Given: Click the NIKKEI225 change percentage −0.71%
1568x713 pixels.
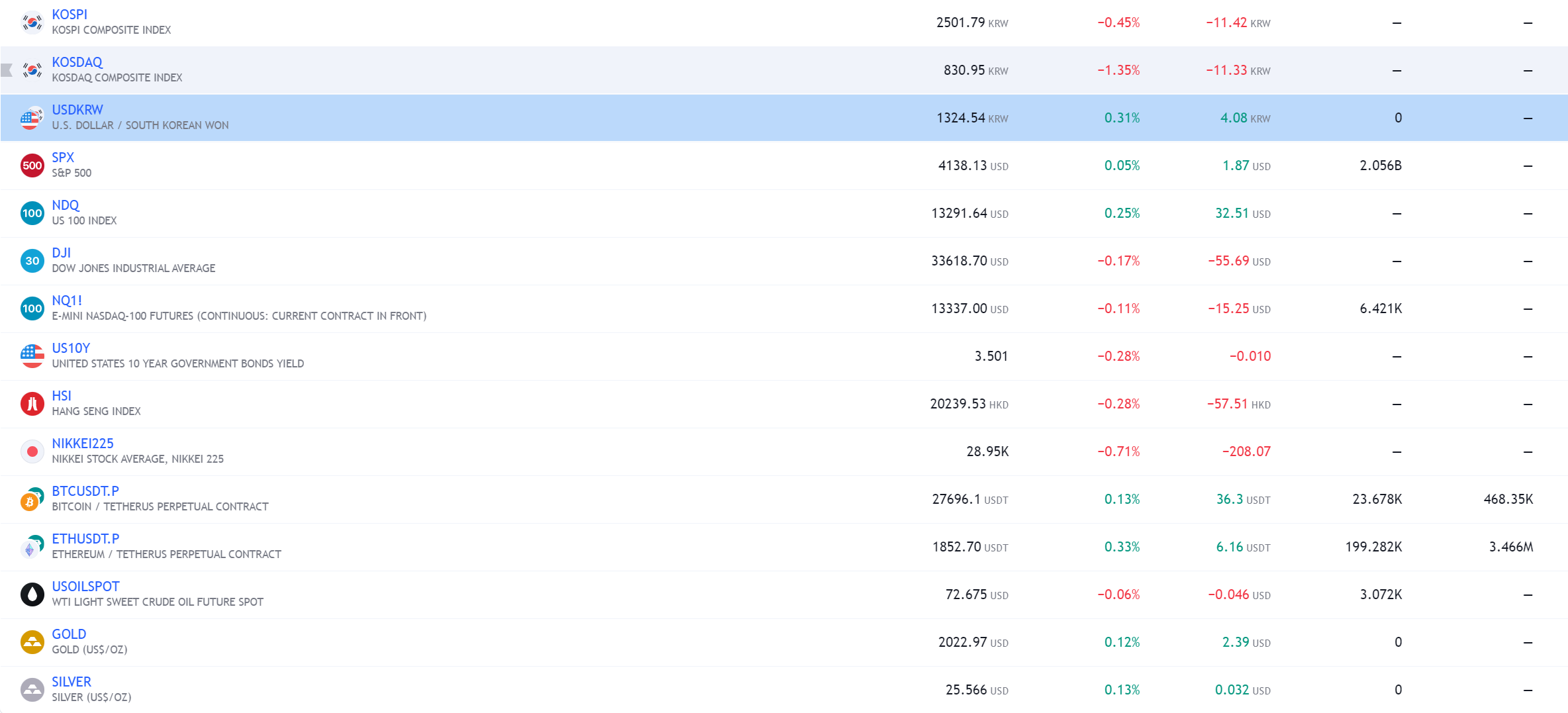Looking at the screenshot, I should 1118,452.
